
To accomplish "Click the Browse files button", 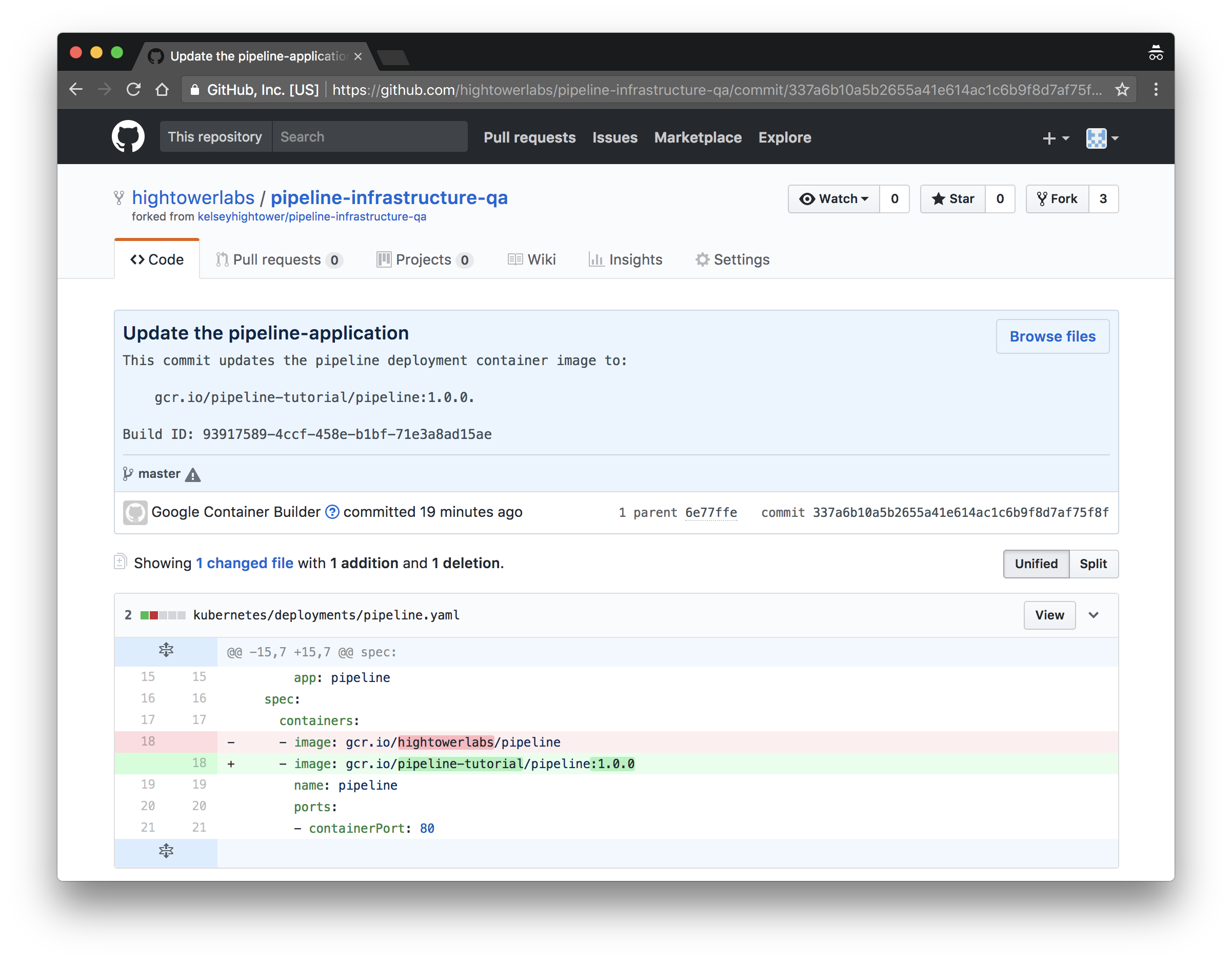I will click(x=1052, y=336).
